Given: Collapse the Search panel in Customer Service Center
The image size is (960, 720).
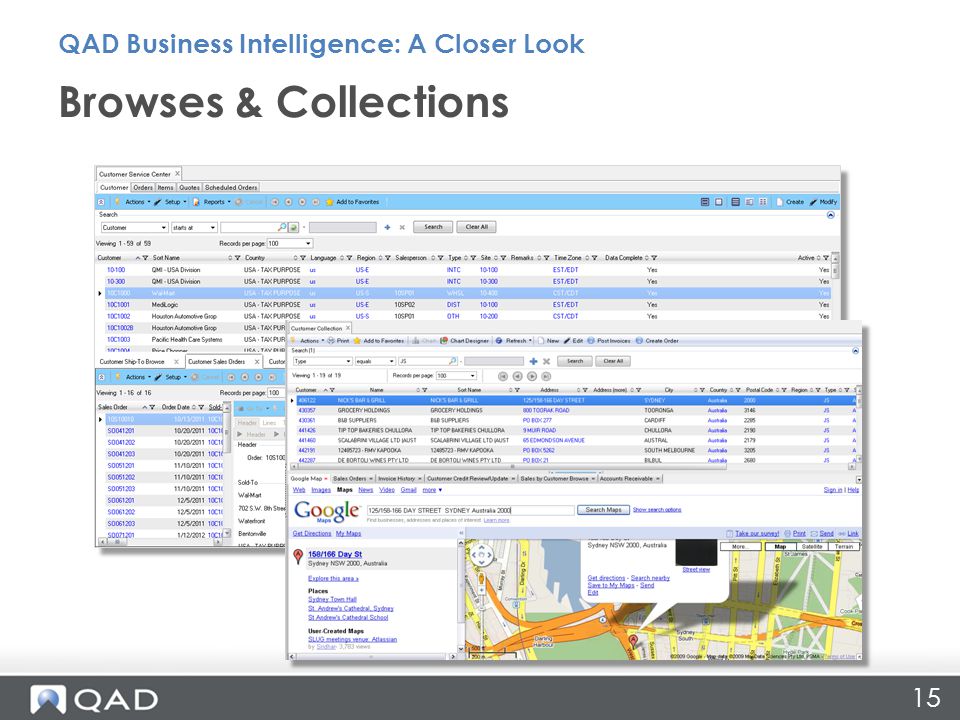Looking at the screenshot, I should [830, 215].
